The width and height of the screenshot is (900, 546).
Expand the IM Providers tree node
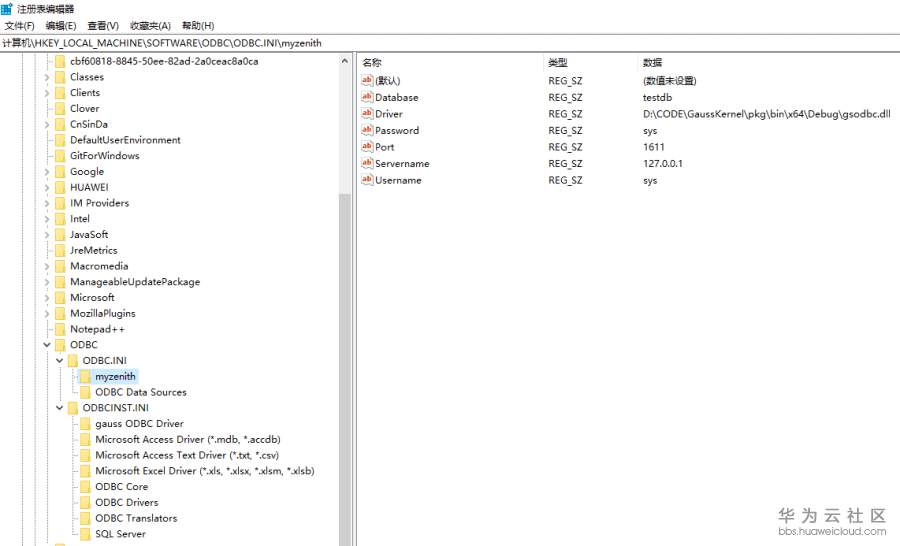[x=47, y=203]
